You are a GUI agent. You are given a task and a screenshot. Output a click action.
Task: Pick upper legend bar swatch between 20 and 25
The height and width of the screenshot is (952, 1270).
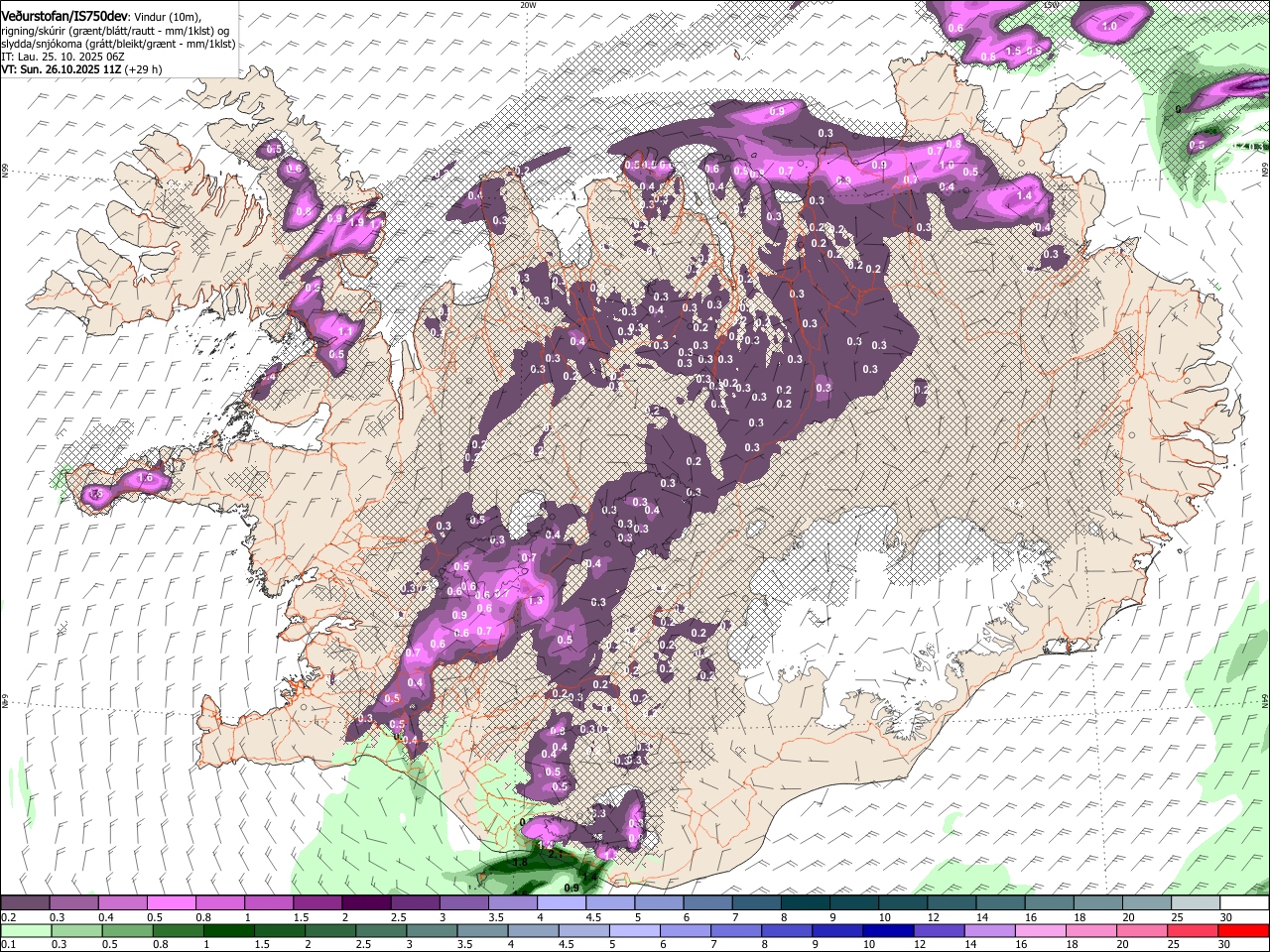1148,903
